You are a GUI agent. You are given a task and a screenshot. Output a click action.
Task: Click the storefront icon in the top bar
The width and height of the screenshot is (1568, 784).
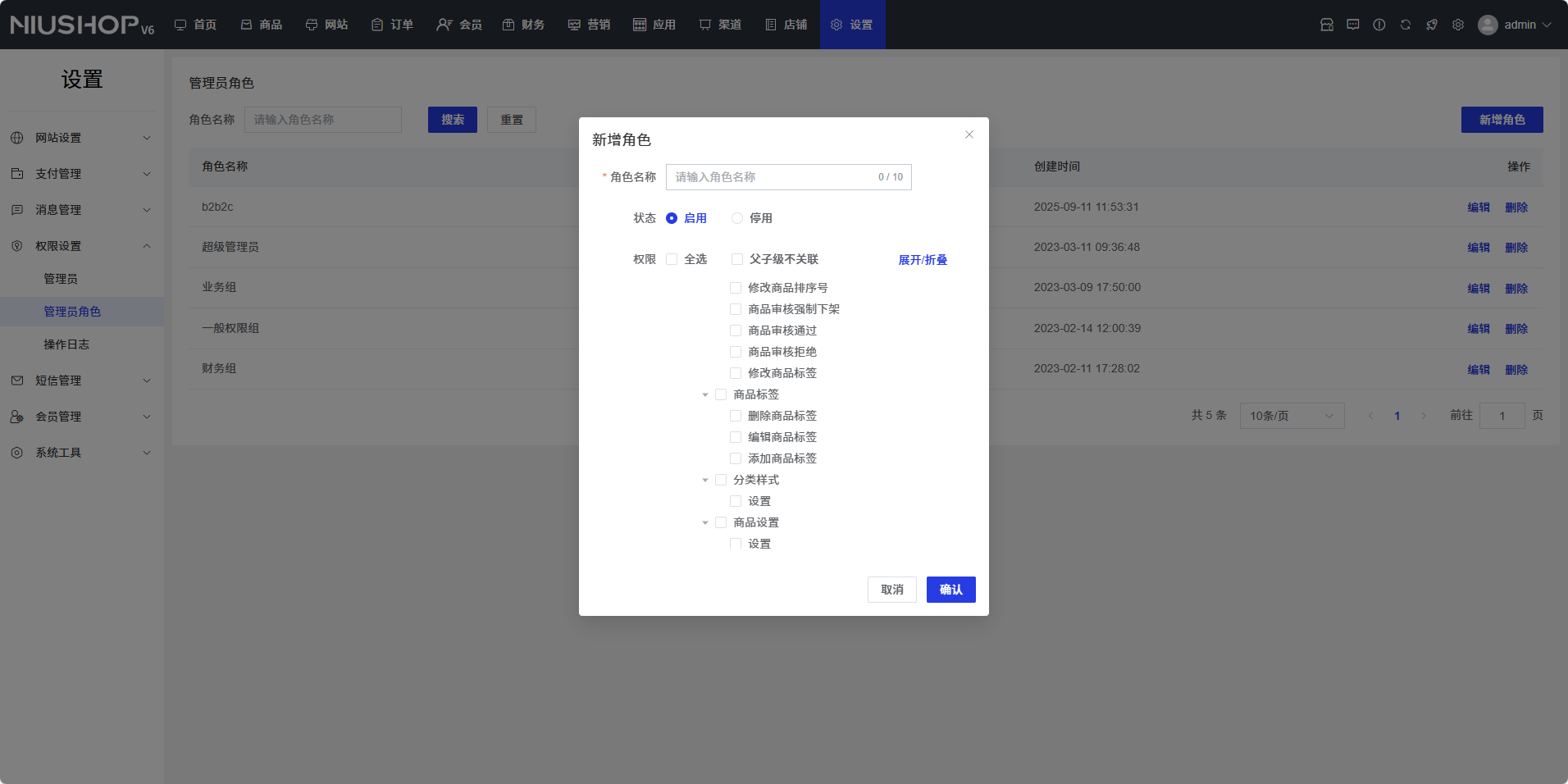1327,25
